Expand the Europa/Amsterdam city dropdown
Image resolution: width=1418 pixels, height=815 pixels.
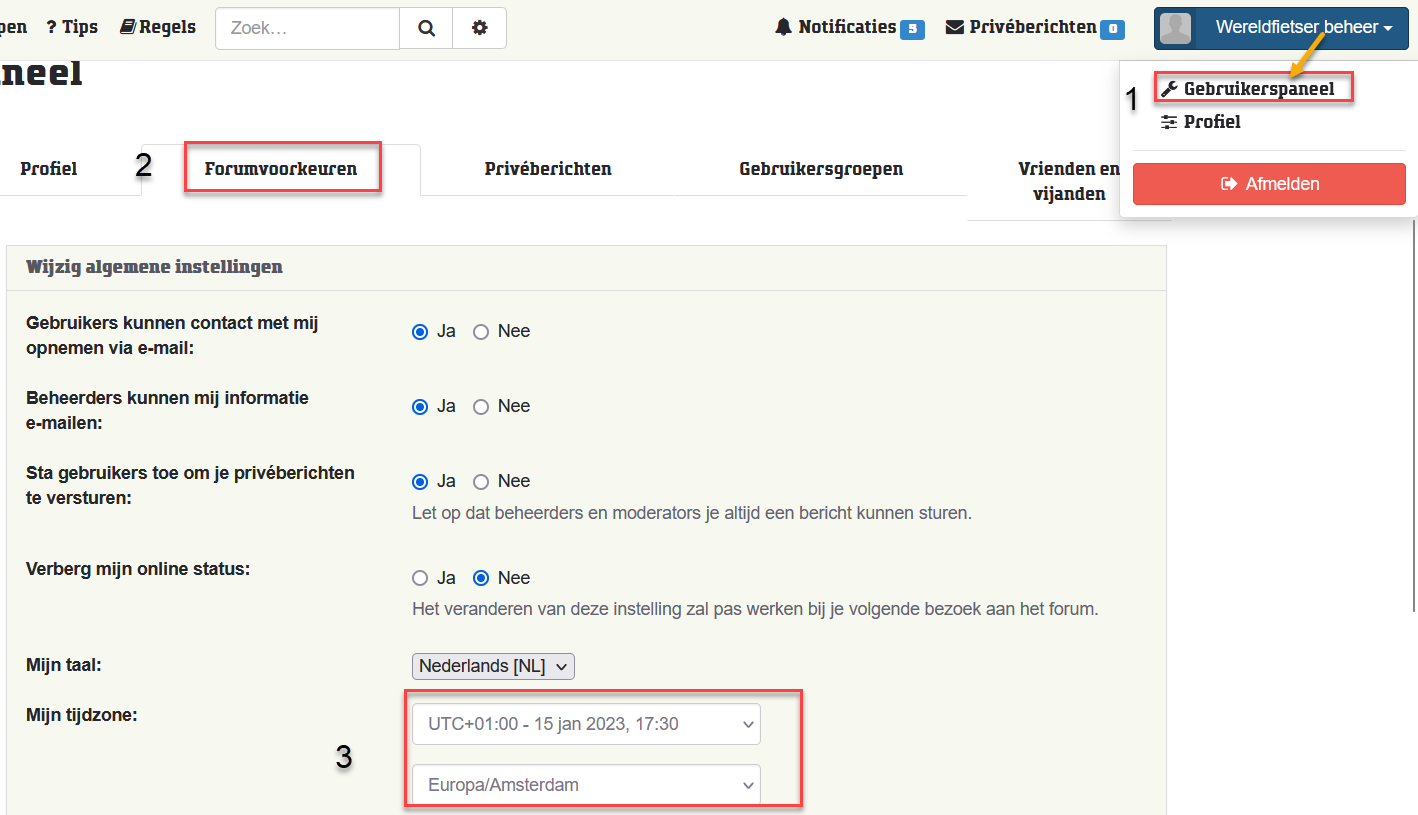click(586, 785)
